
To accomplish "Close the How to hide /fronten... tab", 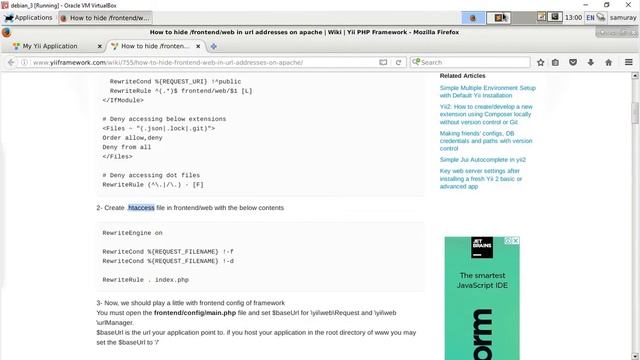I will 198,47.
